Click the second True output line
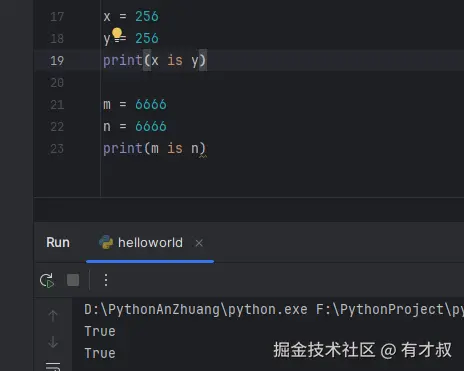The image size is (464, 371). (100, 353)
